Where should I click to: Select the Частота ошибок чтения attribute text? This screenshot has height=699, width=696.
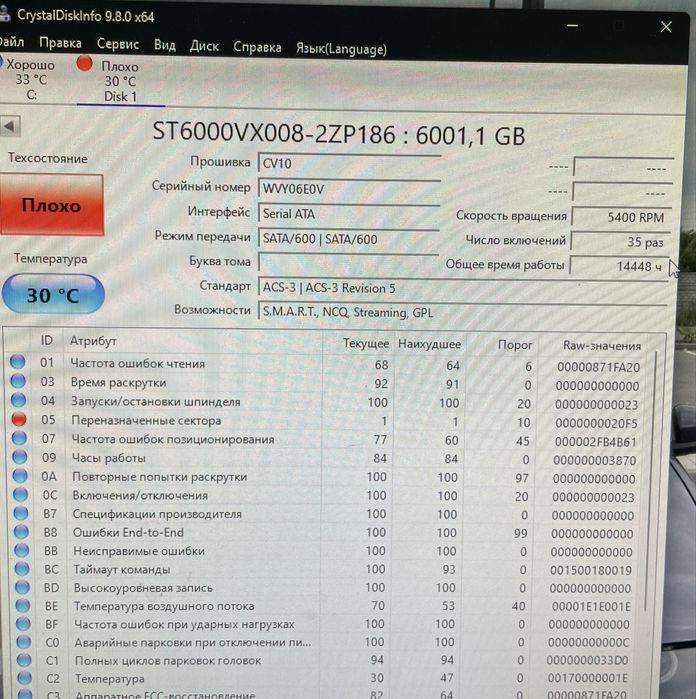[x=138, y=363]
